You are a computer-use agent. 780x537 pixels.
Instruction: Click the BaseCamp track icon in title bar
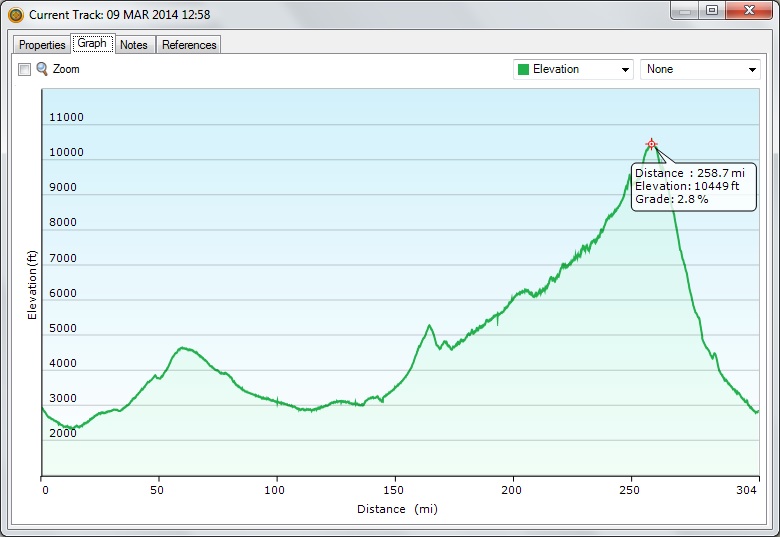(16, 14)
